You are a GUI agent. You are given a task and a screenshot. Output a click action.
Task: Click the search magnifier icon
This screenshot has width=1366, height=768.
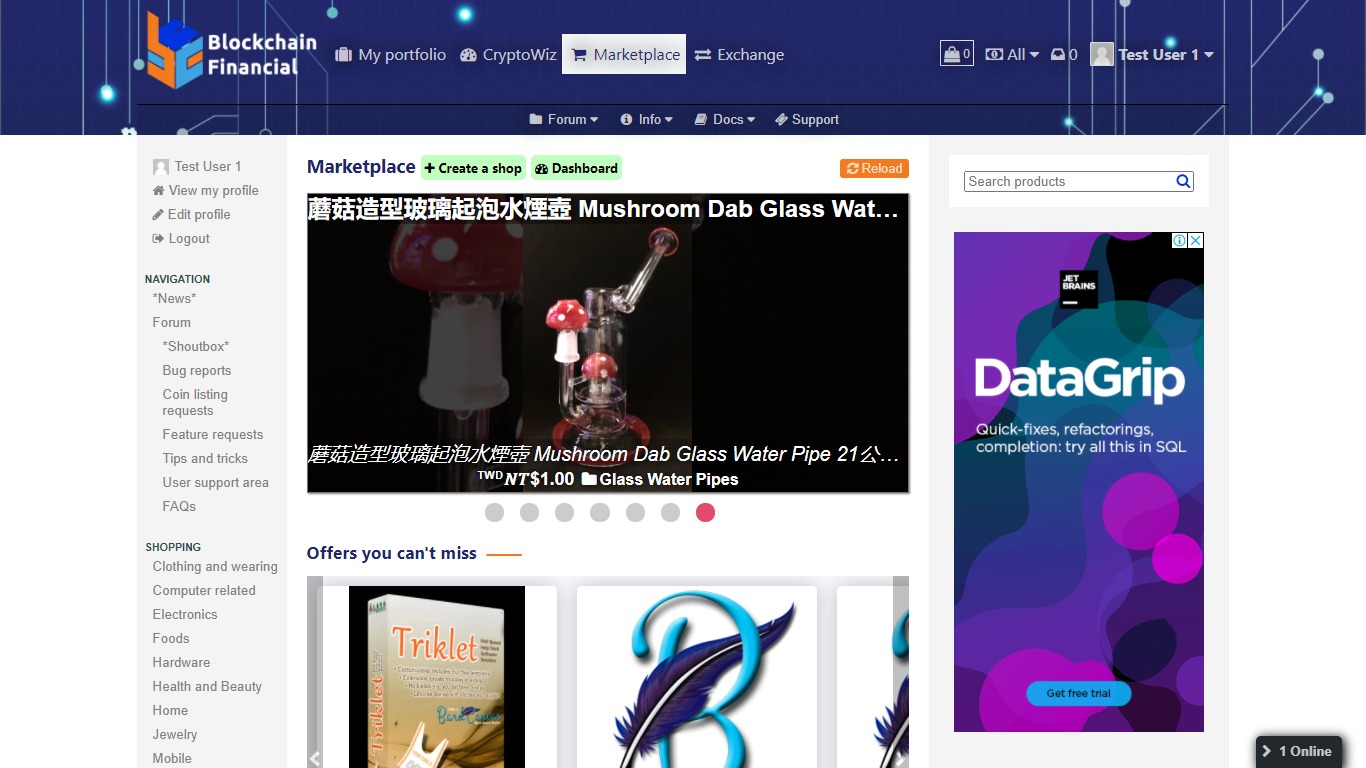tap(1183, 181)
